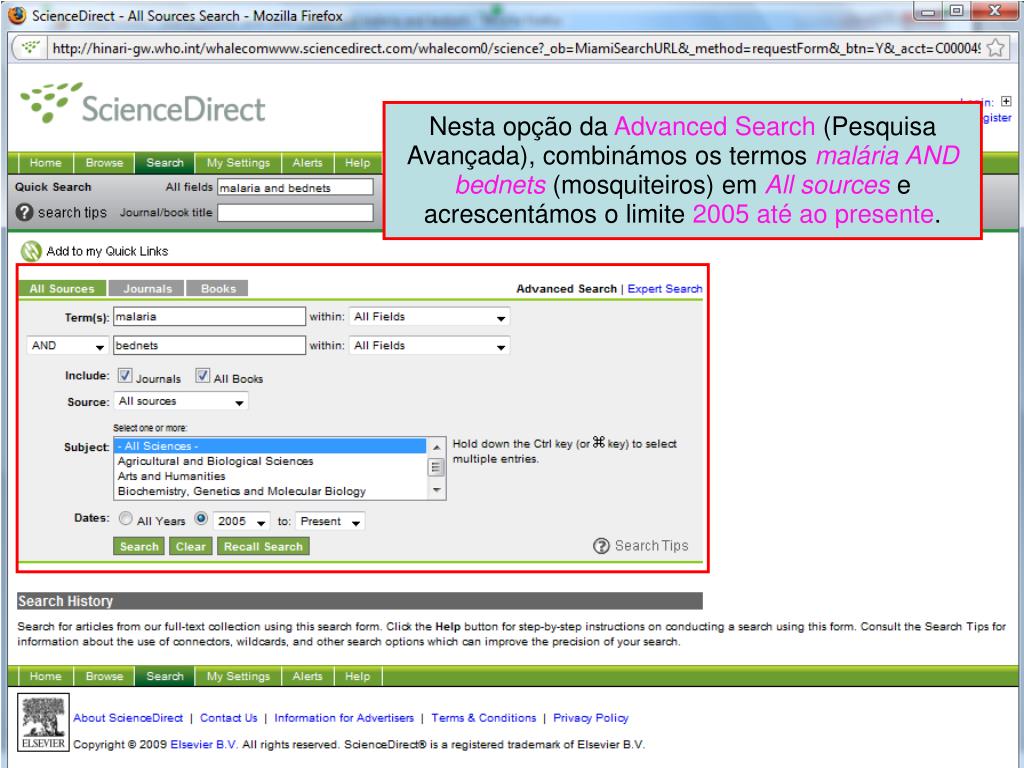Click the Firefox logo in title bar

tap(16, 14)
